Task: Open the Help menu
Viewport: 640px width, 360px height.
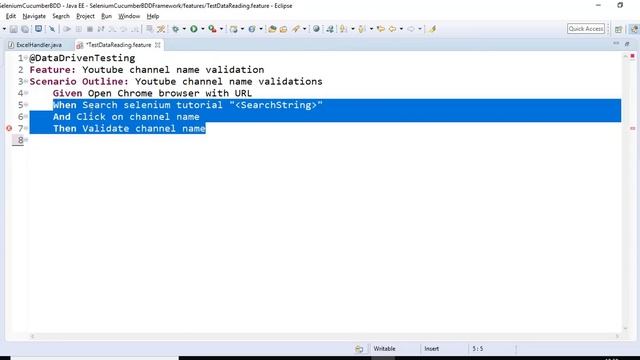Action: coord(153,16)
